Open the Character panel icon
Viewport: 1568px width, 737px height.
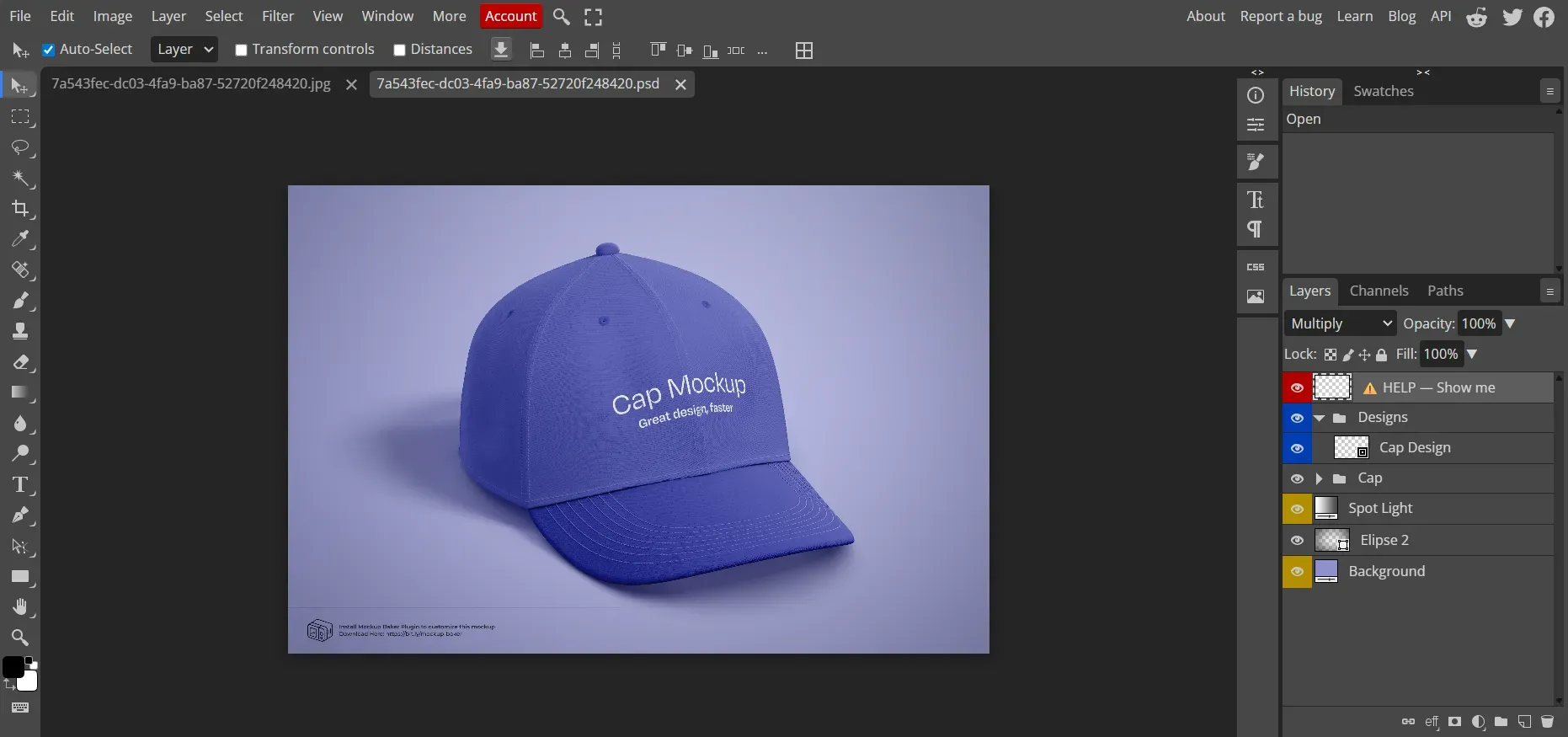coord(1256,200)
